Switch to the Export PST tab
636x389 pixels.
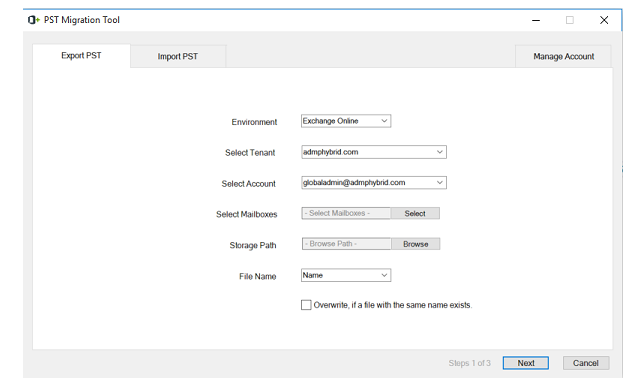(81, 56)
